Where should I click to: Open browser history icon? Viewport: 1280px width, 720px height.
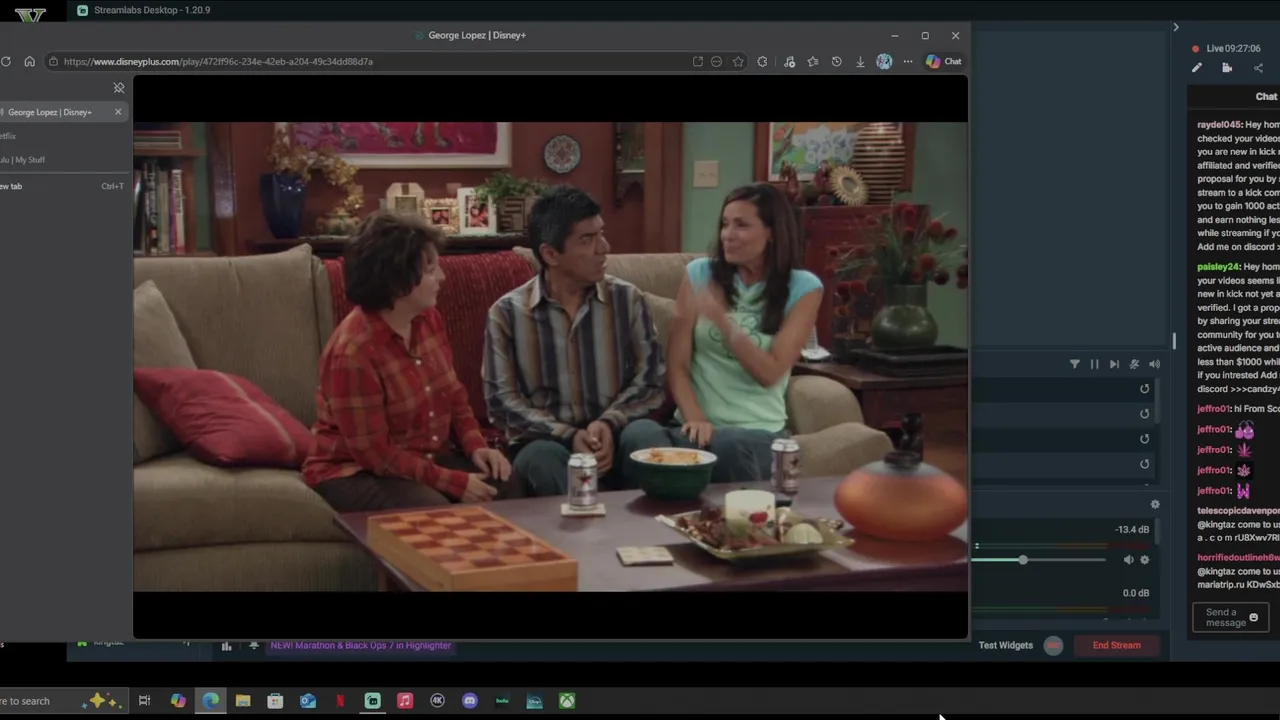tap(837, 61)
